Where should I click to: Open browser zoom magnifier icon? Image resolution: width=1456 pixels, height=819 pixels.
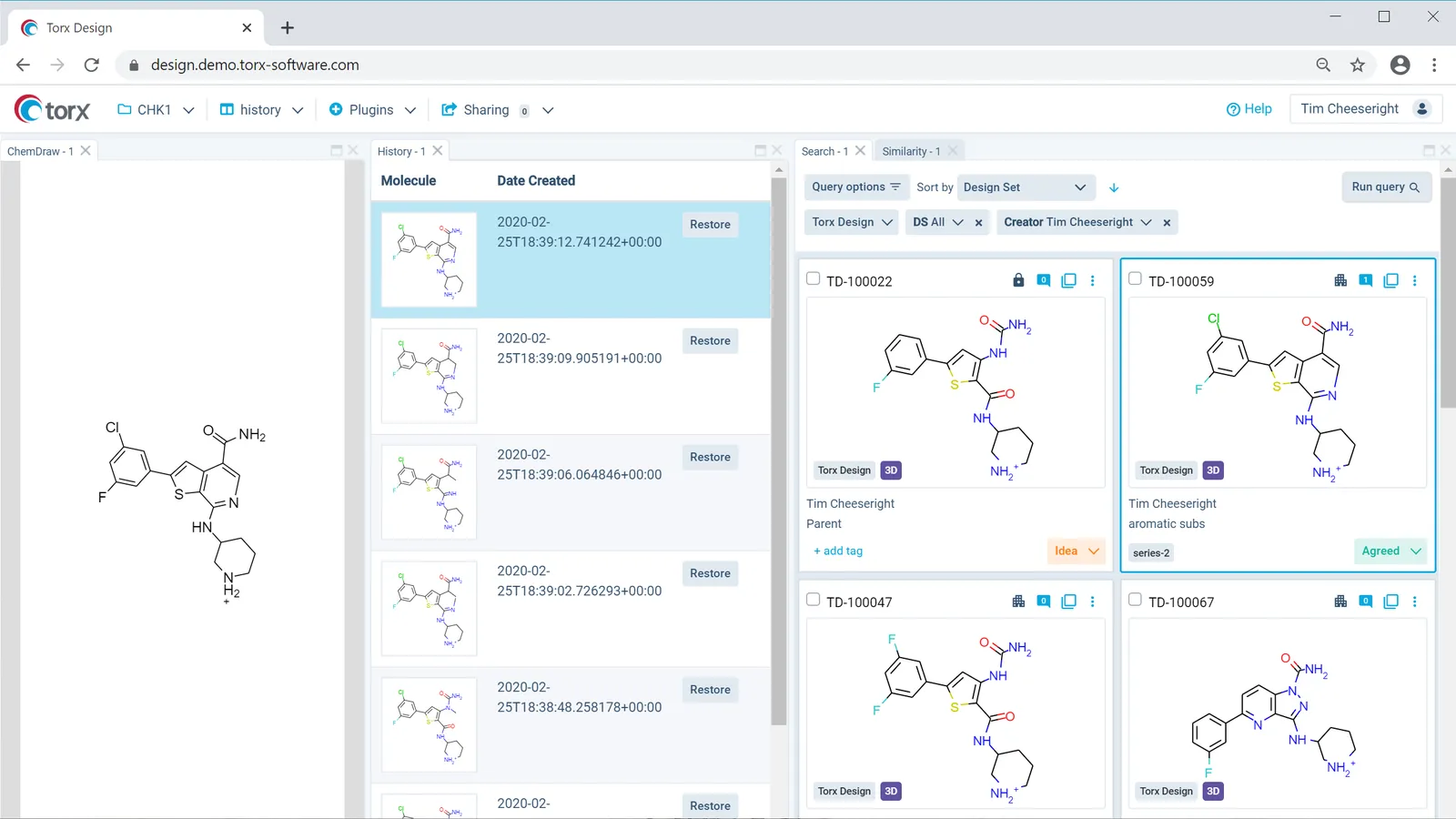pos(1323,65)
